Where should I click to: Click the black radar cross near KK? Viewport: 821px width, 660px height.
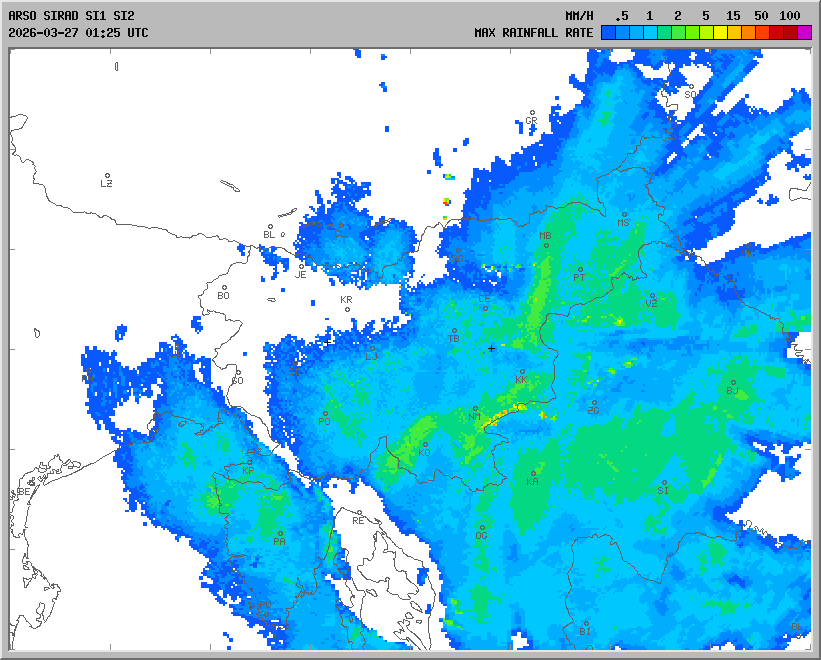point(491,348)
